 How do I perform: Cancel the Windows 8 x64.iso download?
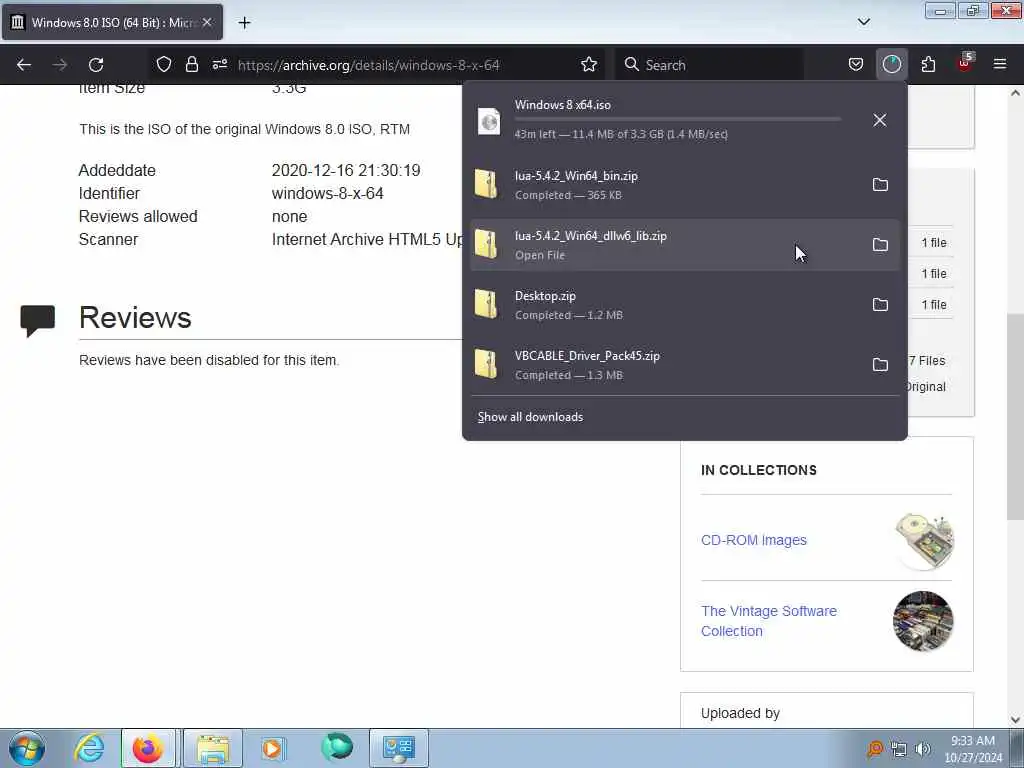tap(880, 120)
